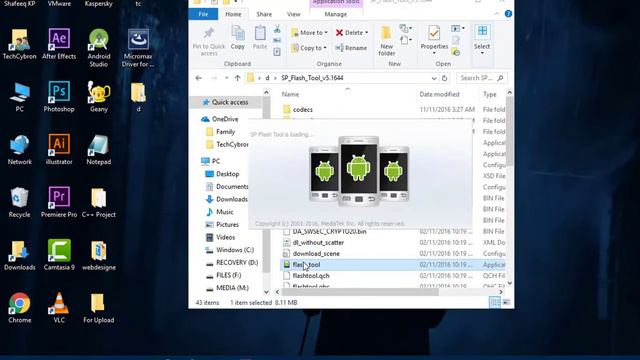Click the Rename button

(351, 48)
